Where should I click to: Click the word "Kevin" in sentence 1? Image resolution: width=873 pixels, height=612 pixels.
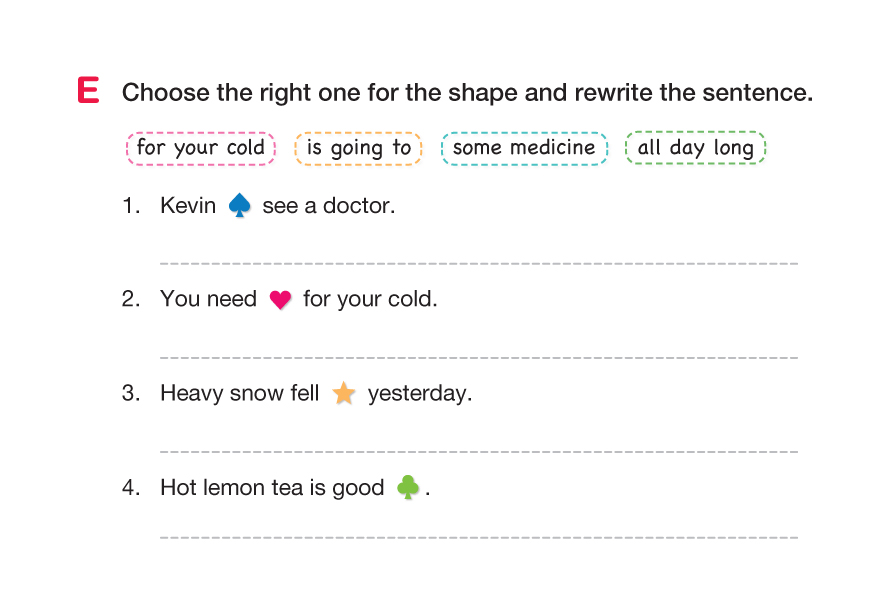point(188,206)
